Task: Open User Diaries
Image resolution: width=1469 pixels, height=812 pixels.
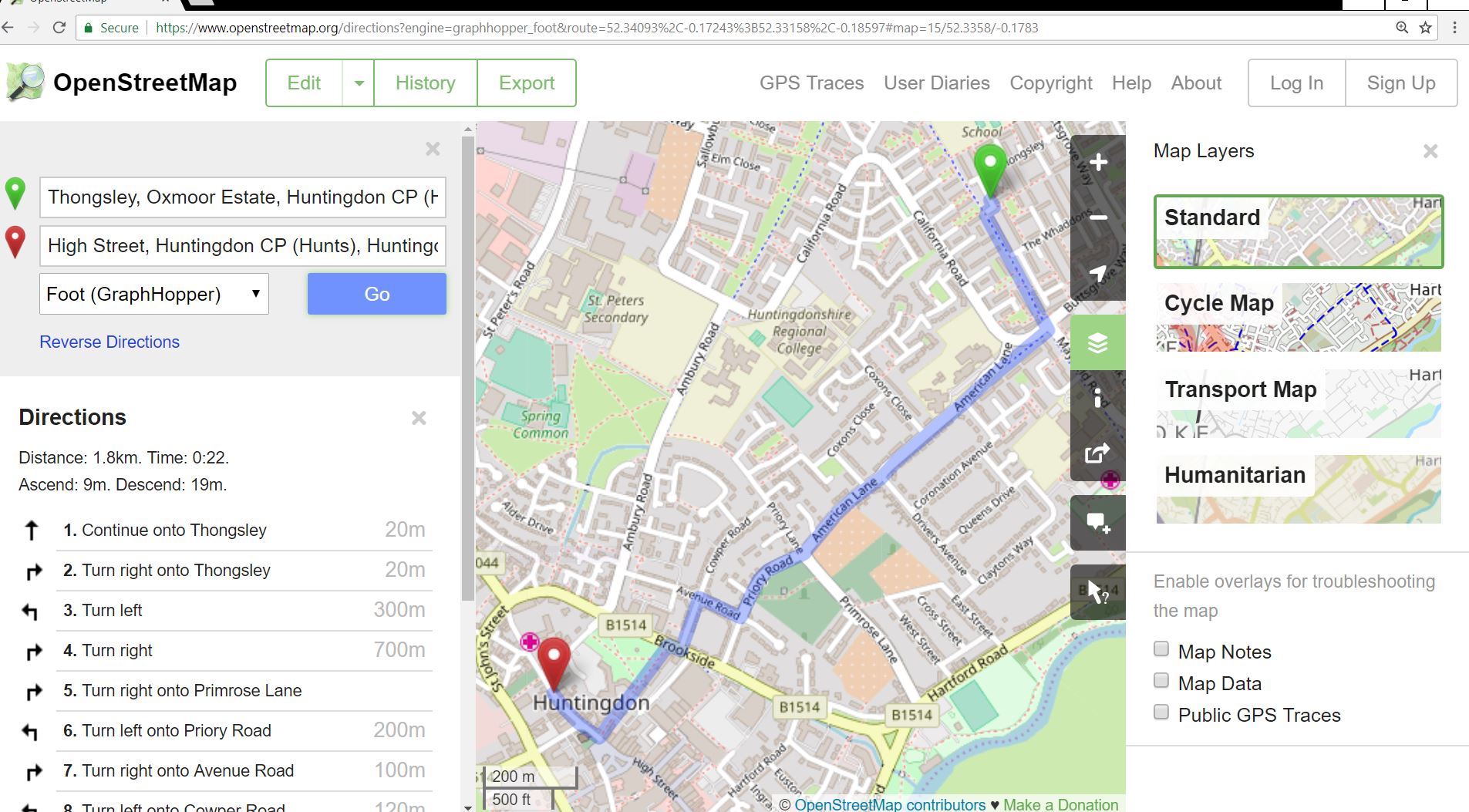Action: [x=937, y=83]
